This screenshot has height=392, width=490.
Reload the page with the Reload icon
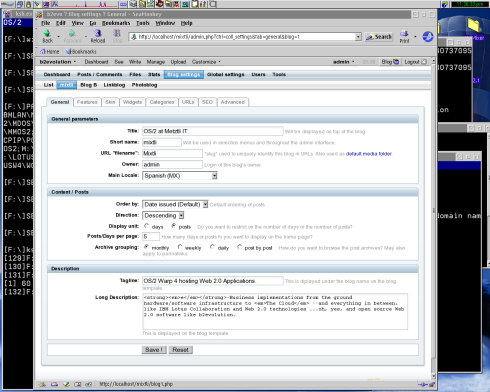97,33
